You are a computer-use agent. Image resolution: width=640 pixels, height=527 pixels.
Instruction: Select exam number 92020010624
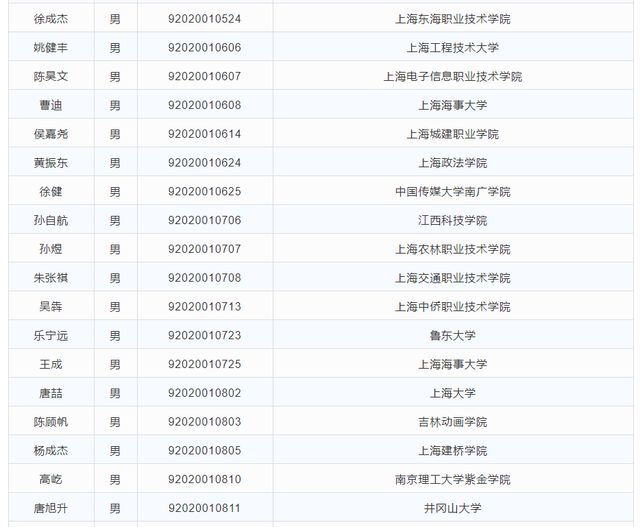[x=204, y=163]
